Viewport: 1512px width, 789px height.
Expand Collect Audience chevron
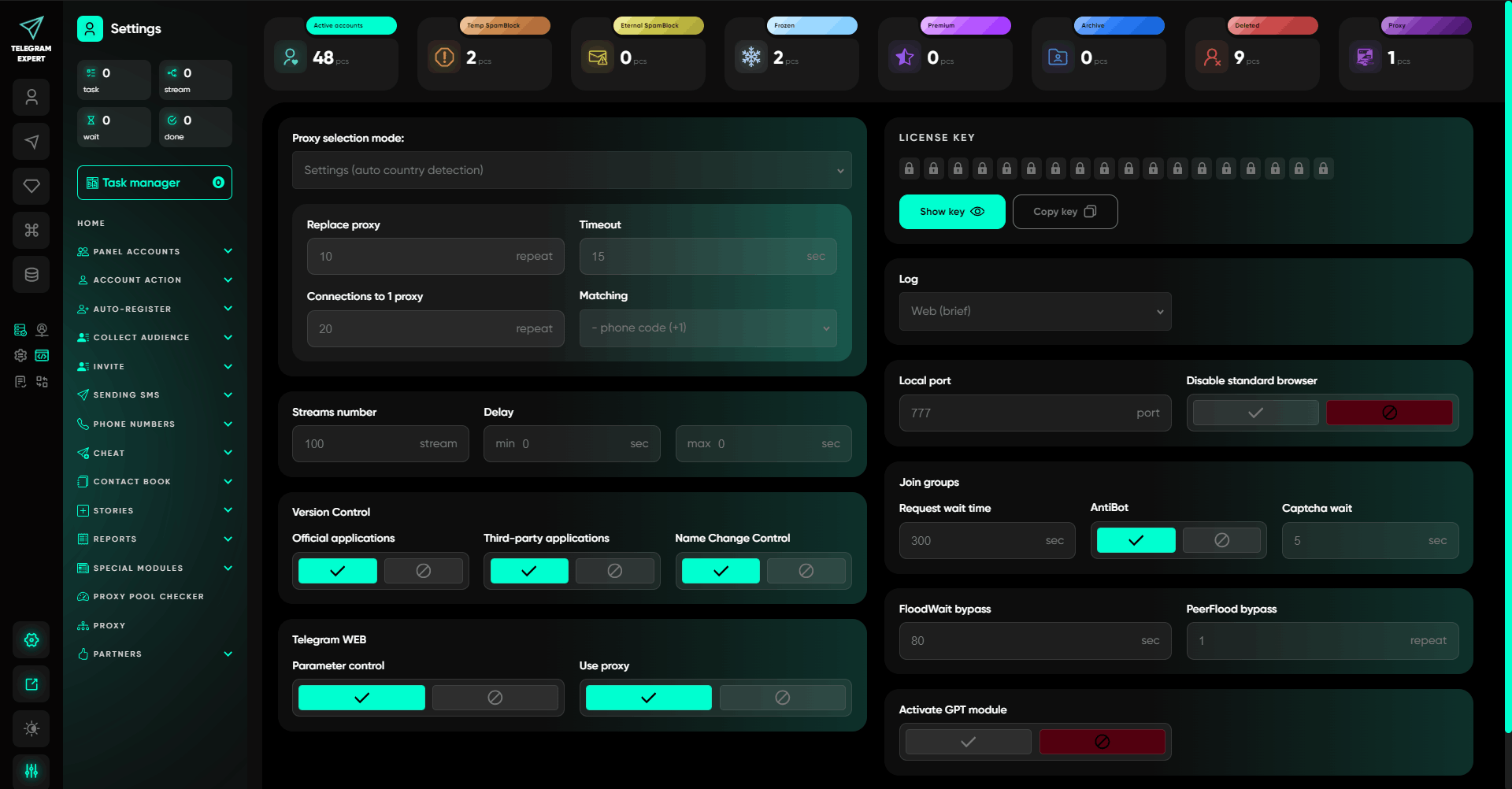(x=228, y=337)
